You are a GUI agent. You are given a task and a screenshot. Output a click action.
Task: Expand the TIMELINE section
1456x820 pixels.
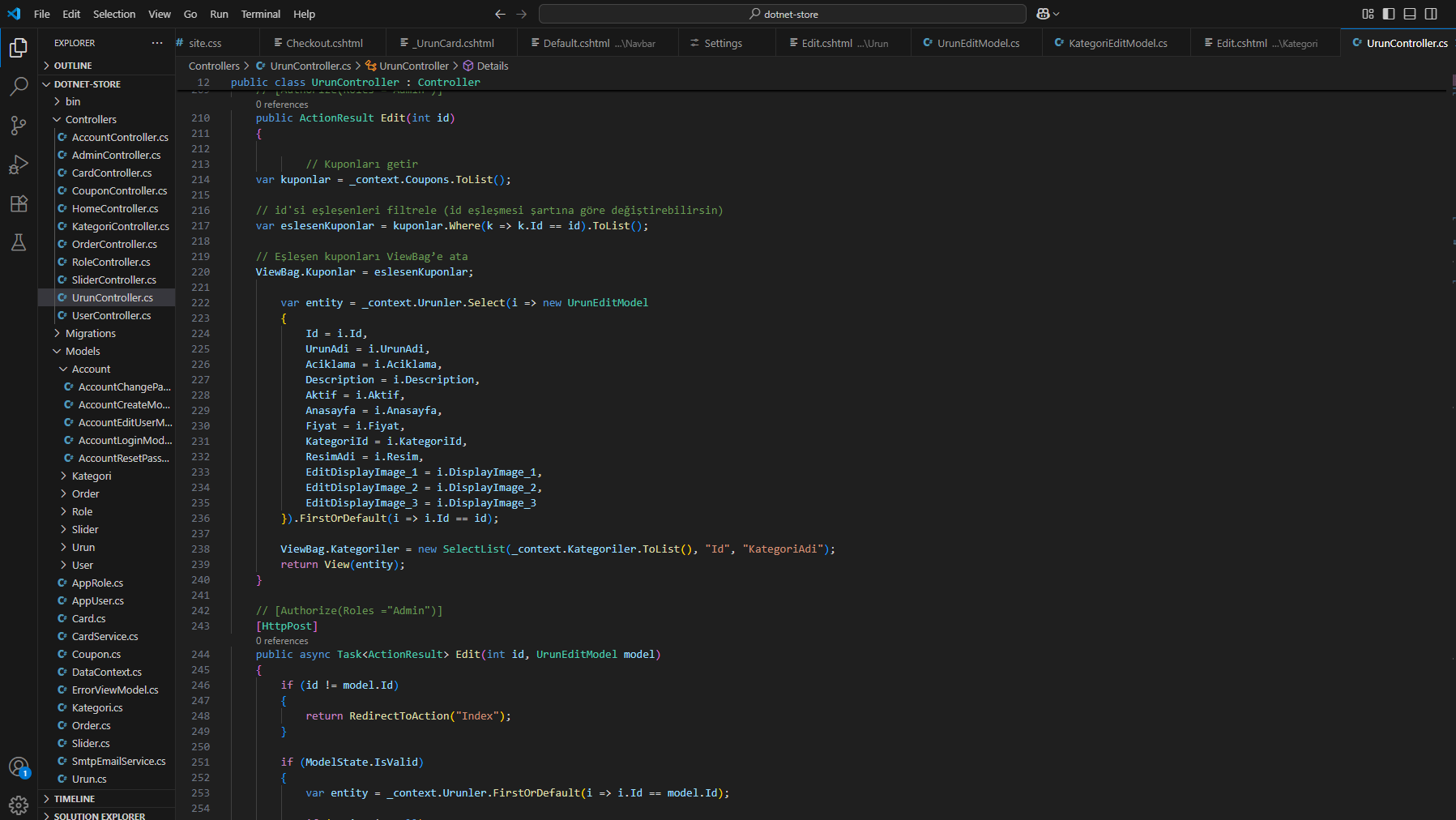coord(106,799)
